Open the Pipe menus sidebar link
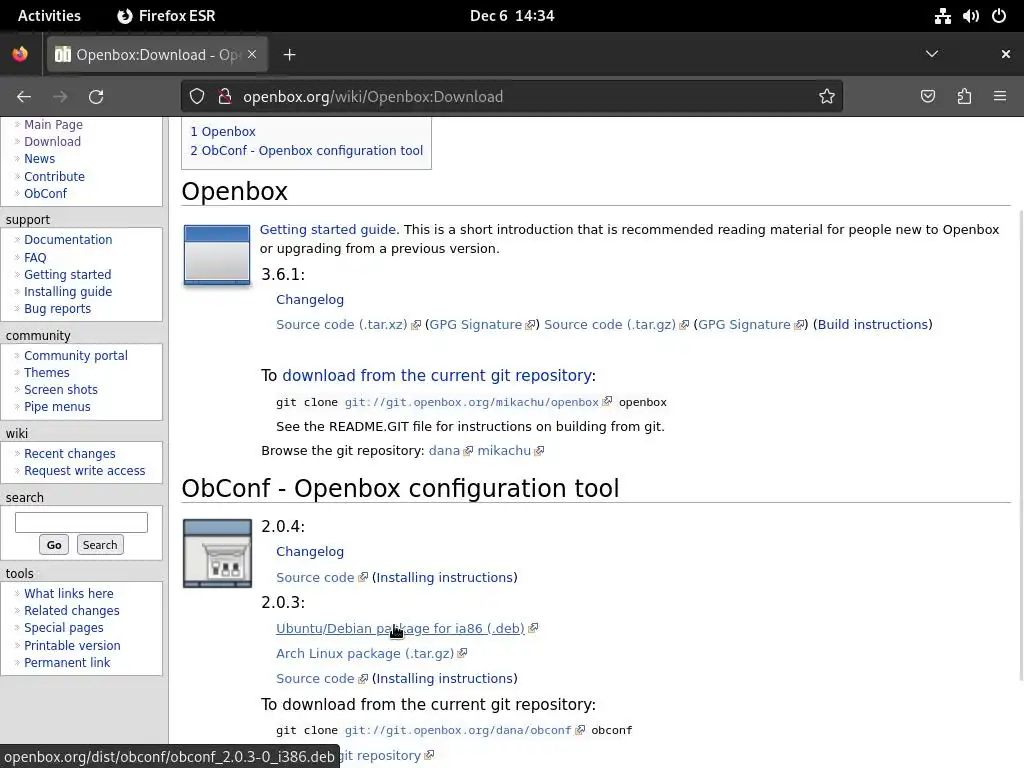 click(57, 406)
